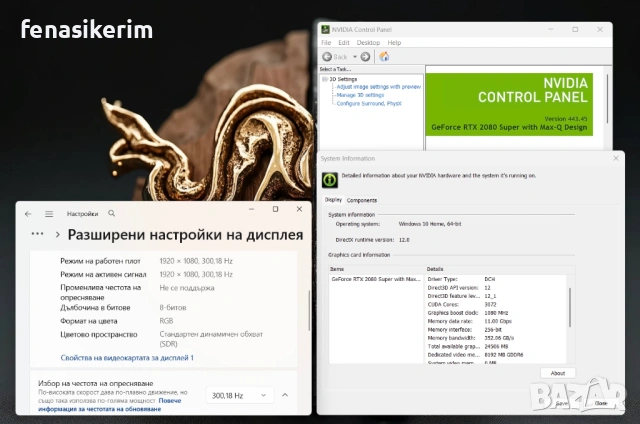Click the Windows 10 Home, 64-bit value

coord(430,224)
